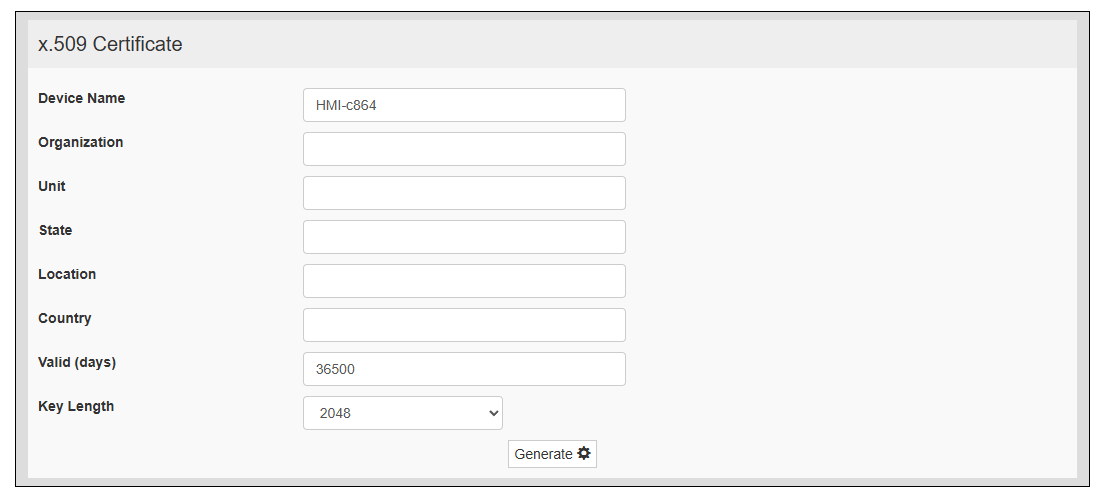The height and width of the screenshot is (497, 1100).
Task: Open the Key Length dropdown
Action: click(402, 413)
